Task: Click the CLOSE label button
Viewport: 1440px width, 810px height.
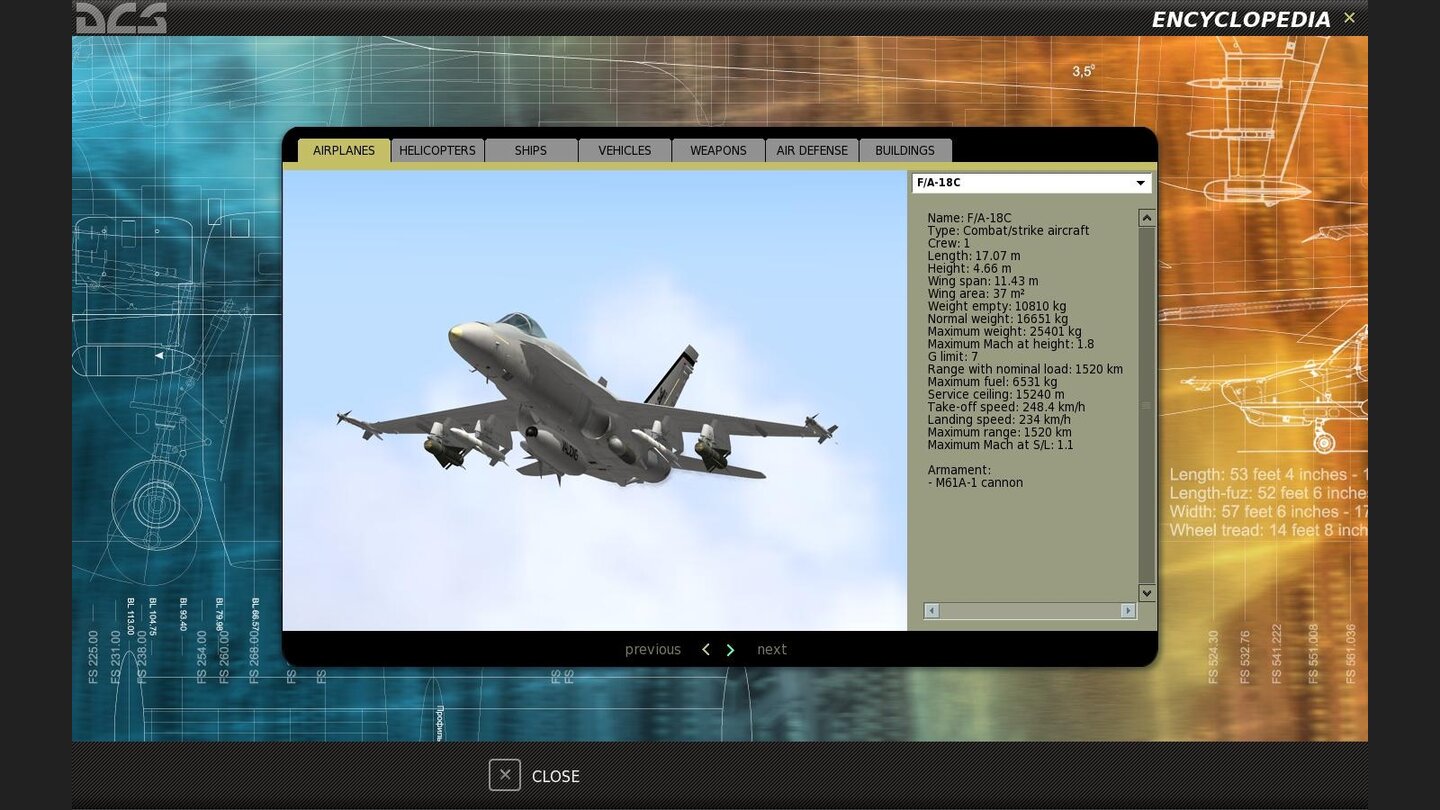Action: [x=556, y=776]
